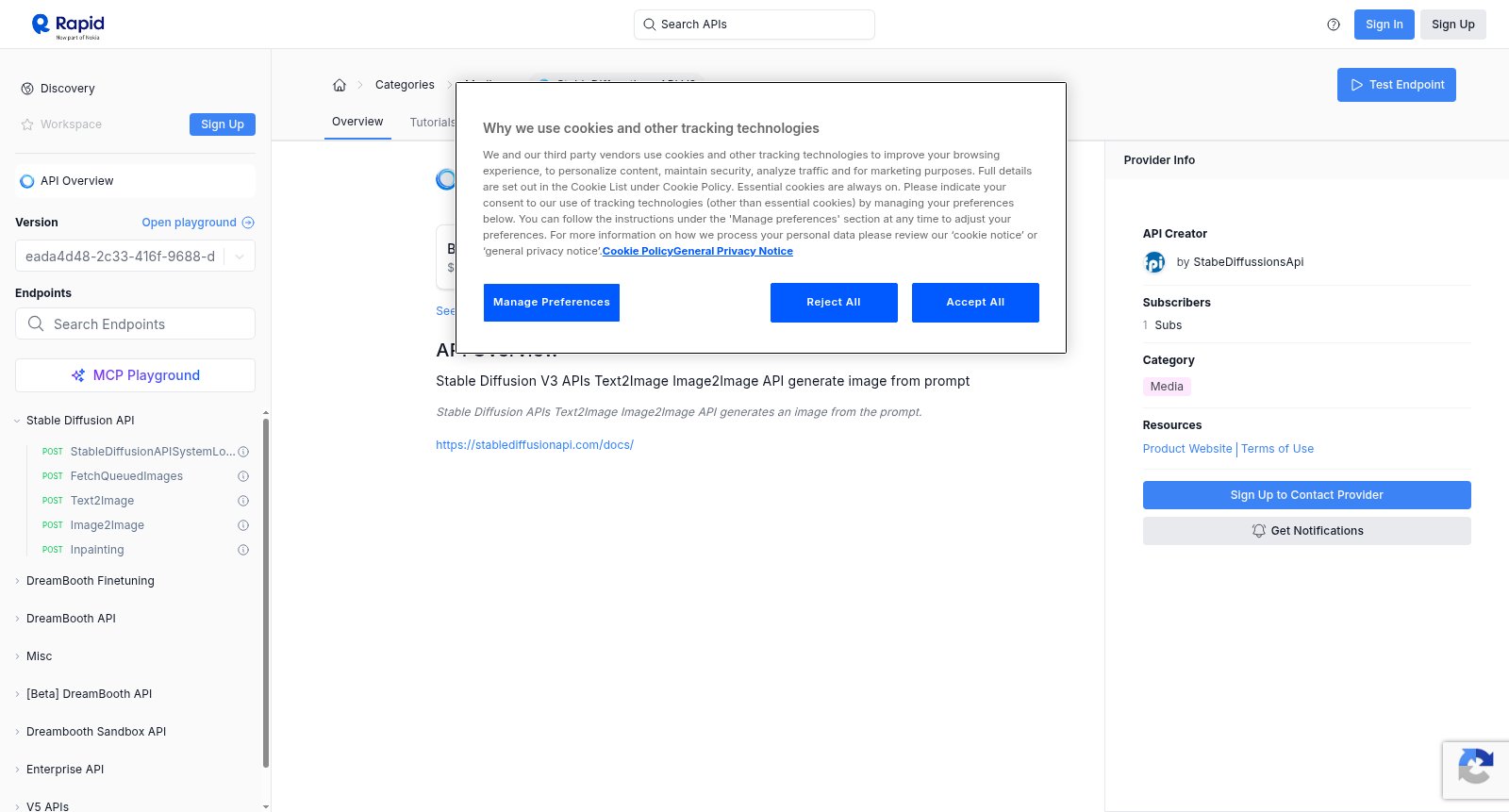Click the Workspace star icon
Screen dimensions: 1509x812
point(27,124)
